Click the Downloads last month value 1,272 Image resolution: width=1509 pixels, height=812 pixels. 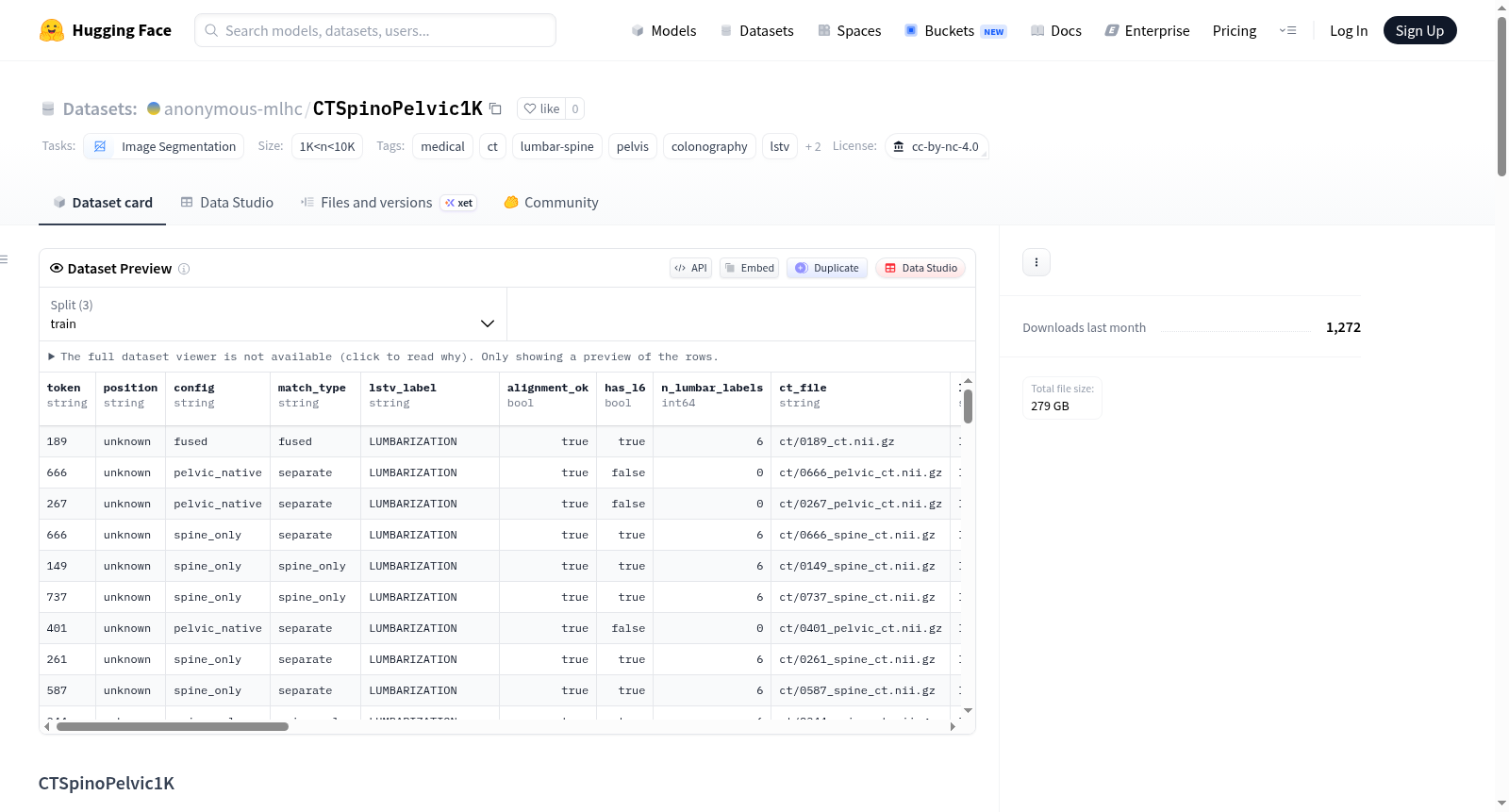pyautogui.click(x=1343, y=327)
